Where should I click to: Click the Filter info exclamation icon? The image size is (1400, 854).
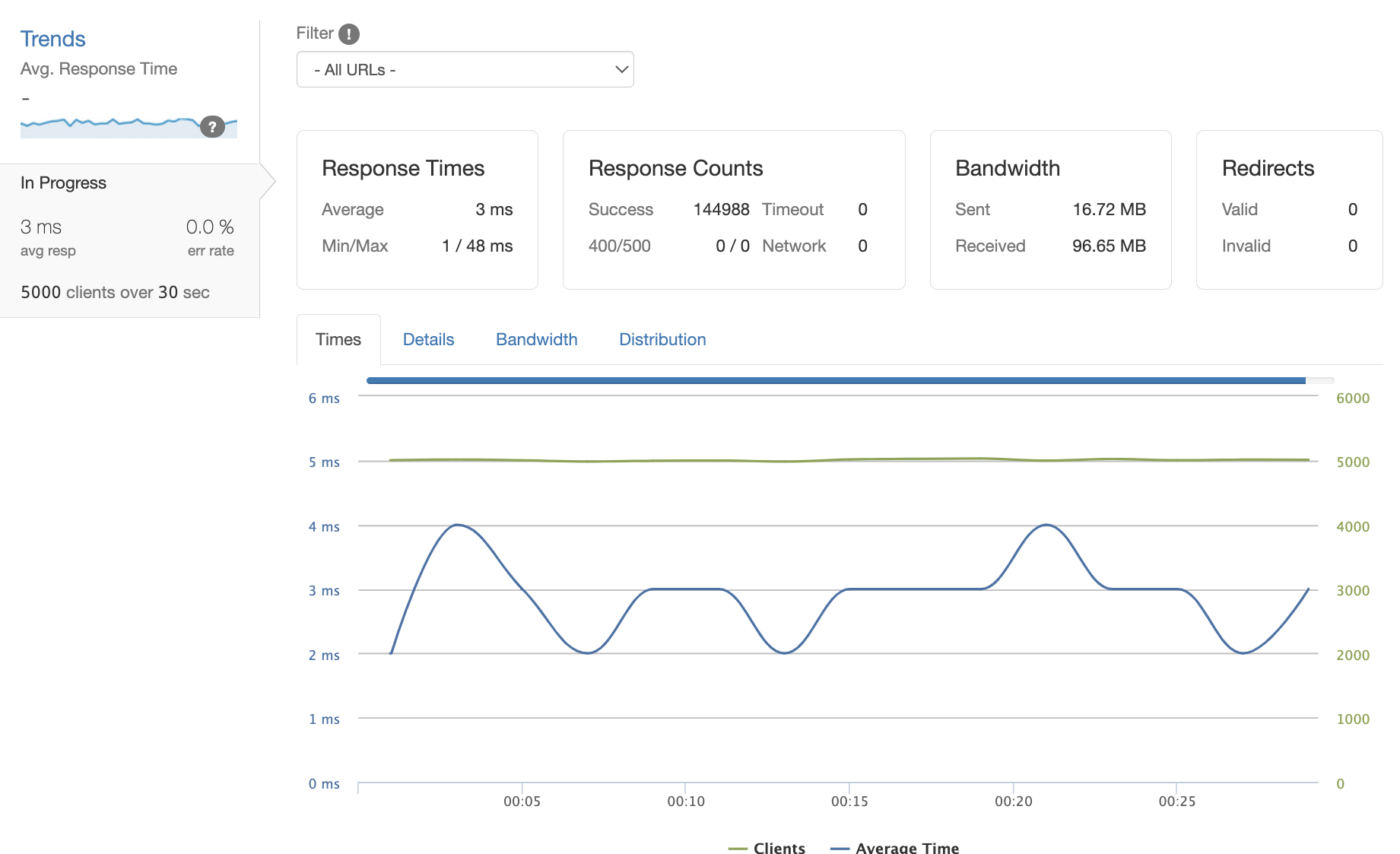coord(348,33)
